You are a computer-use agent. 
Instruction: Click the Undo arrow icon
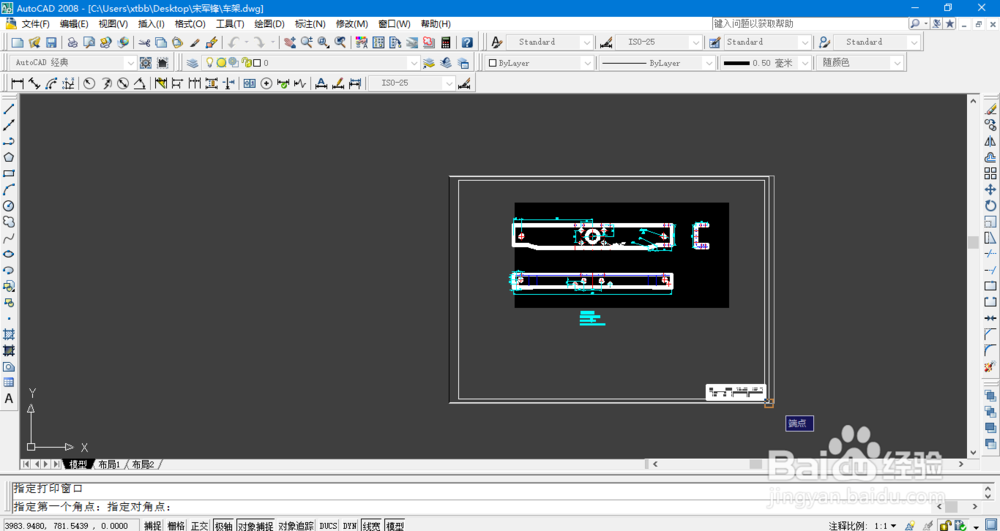pos(233,42)
